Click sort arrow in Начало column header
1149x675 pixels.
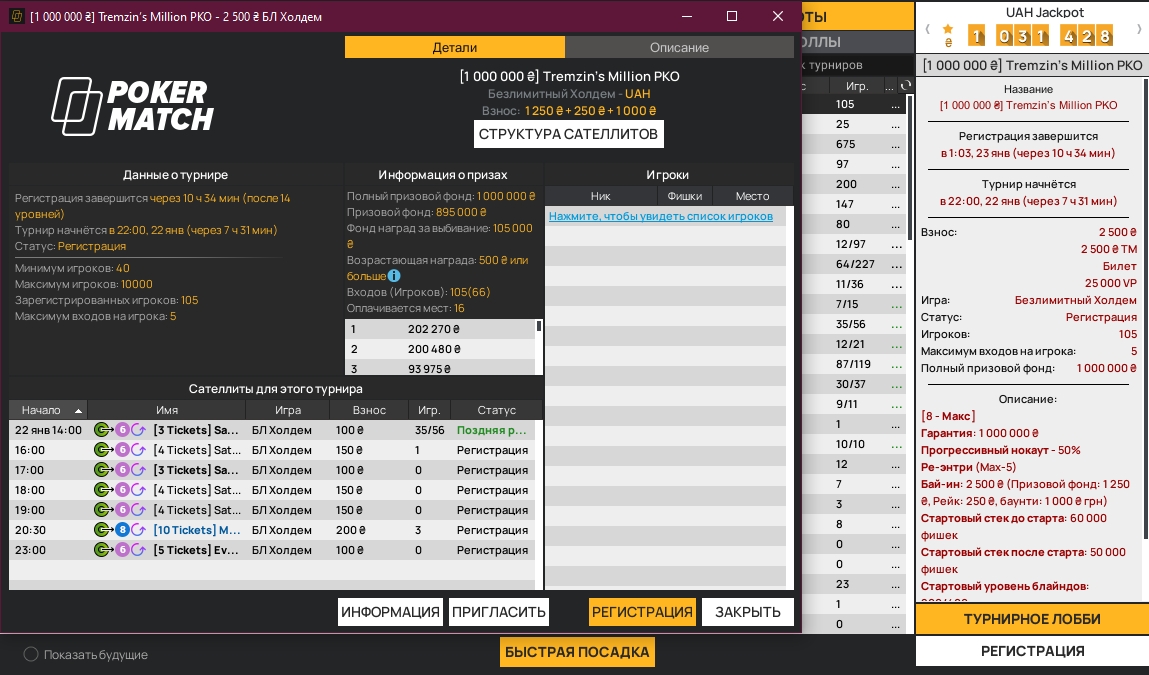[x=78, y=410]
